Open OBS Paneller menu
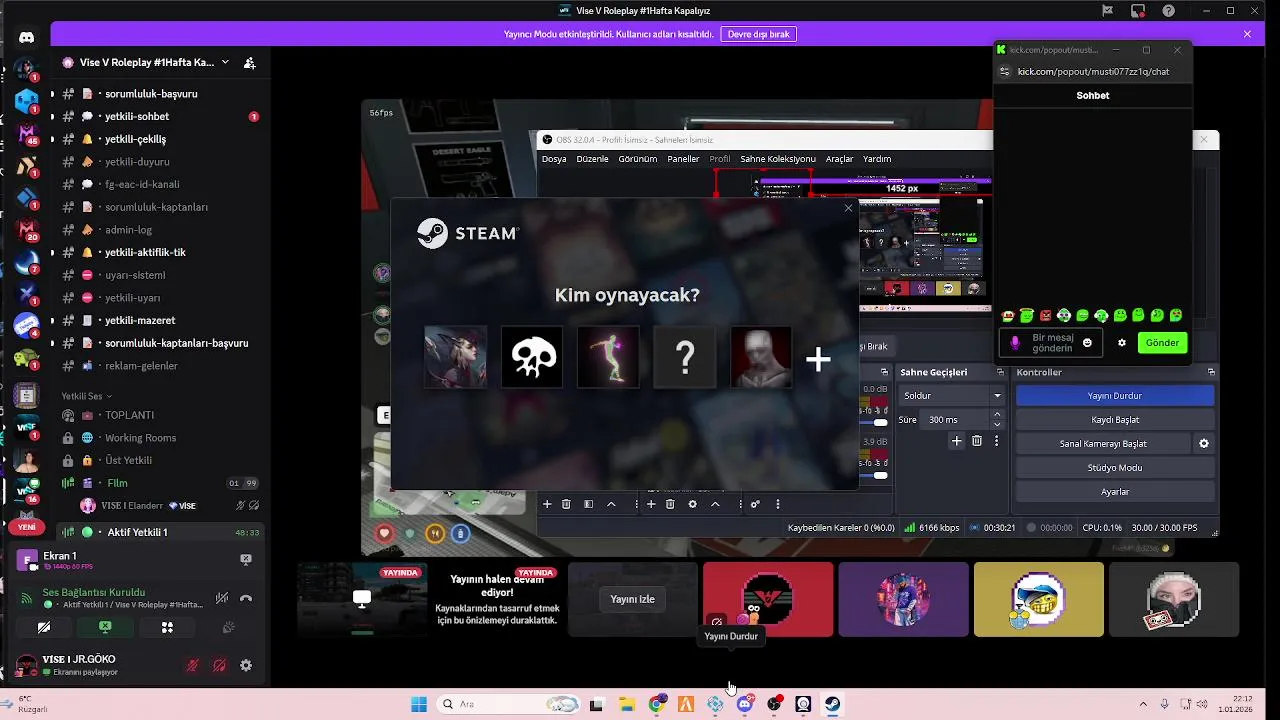The image size is (1280, 720). coord(684,159)
